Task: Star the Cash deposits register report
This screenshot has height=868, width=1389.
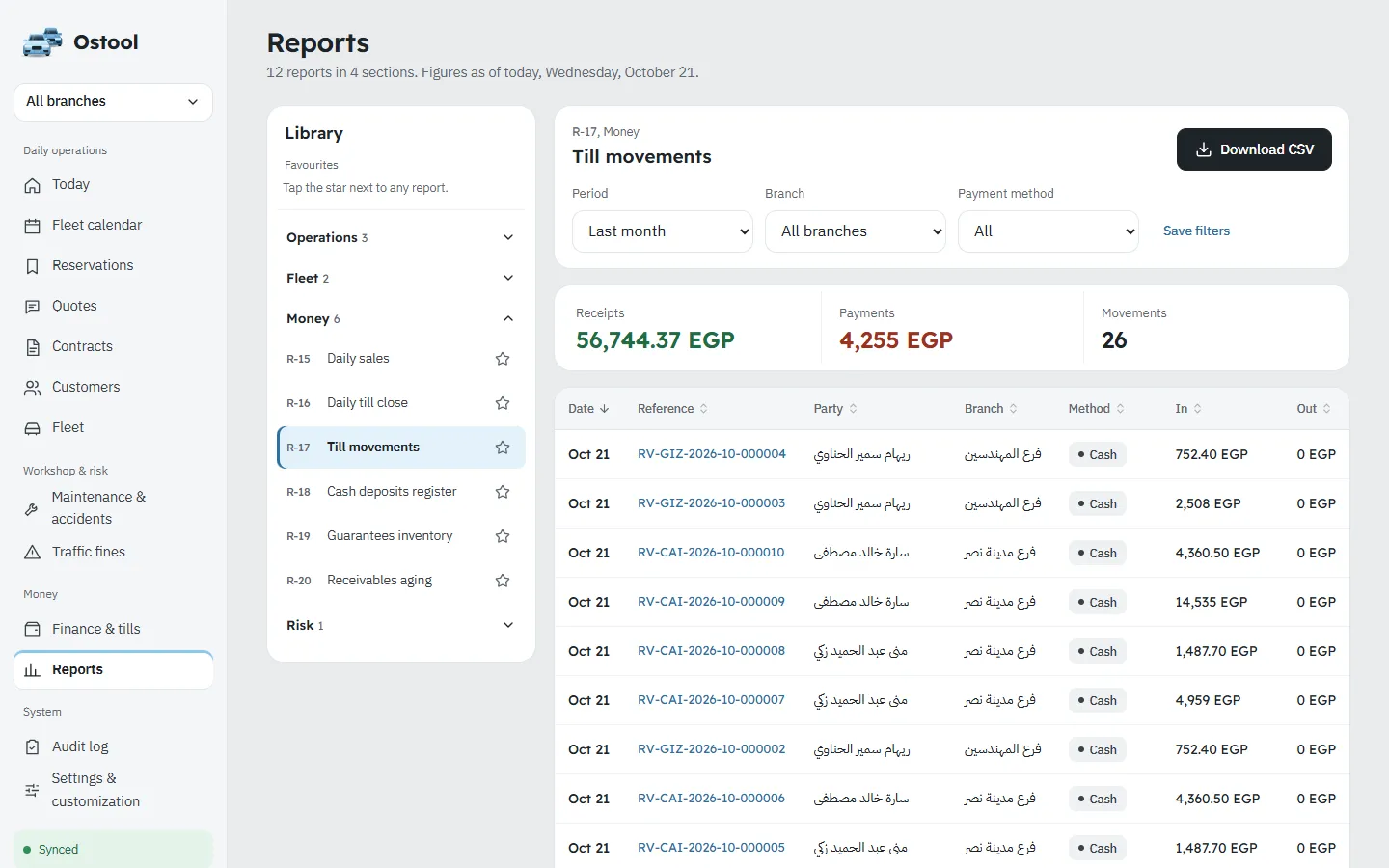Action: click(503, 492)
